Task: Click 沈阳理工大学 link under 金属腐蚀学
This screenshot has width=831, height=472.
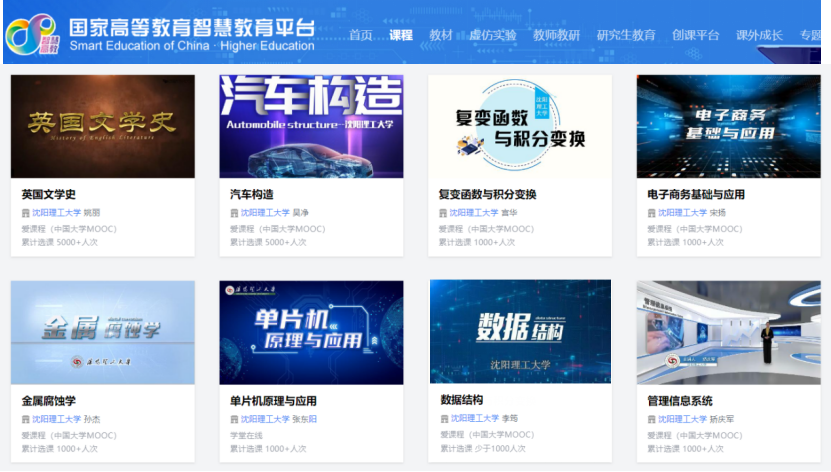Action: point(56,419)
